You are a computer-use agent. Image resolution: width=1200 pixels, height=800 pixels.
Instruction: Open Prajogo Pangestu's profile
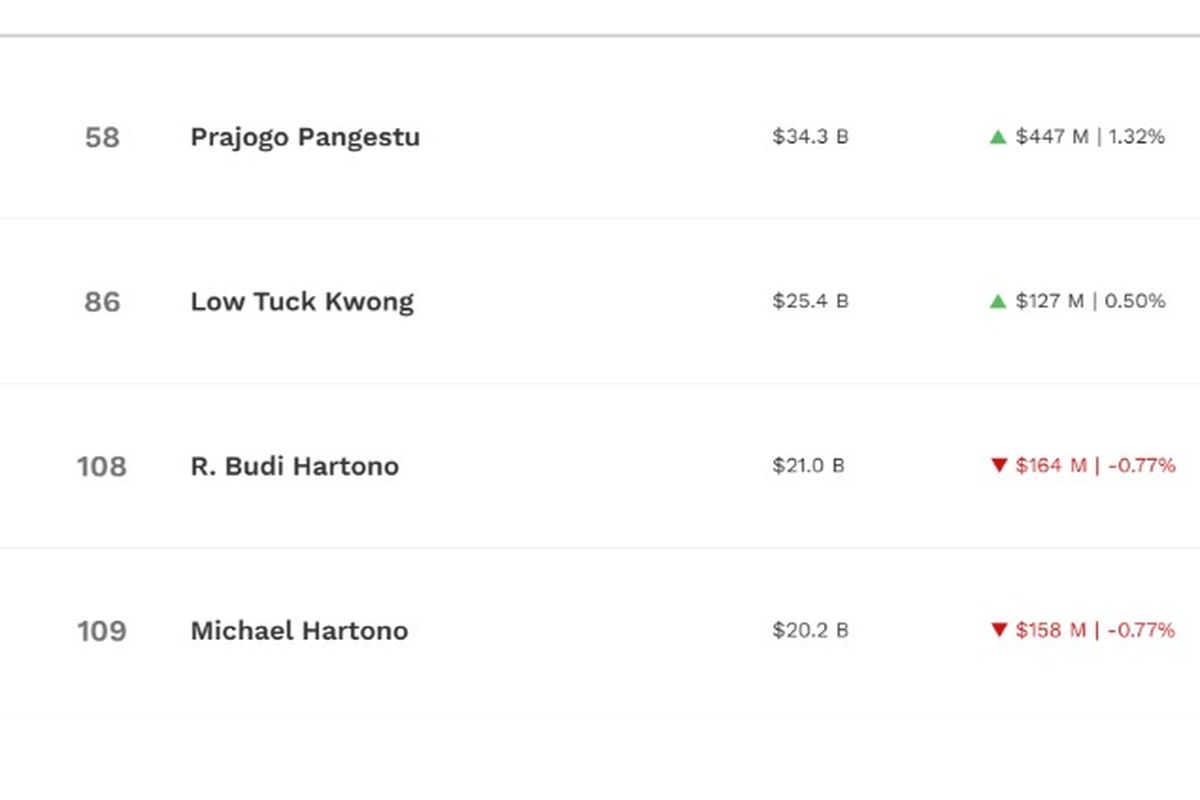(305, 138)
